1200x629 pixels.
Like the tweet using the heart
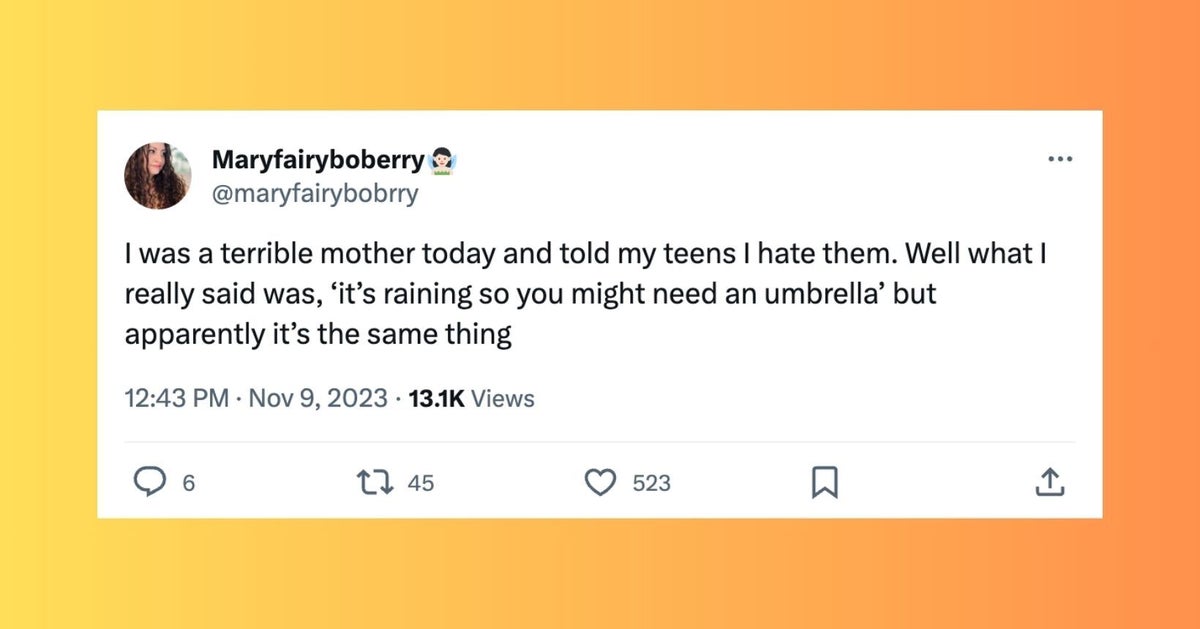pyautogui.click(x=600, y=483)
